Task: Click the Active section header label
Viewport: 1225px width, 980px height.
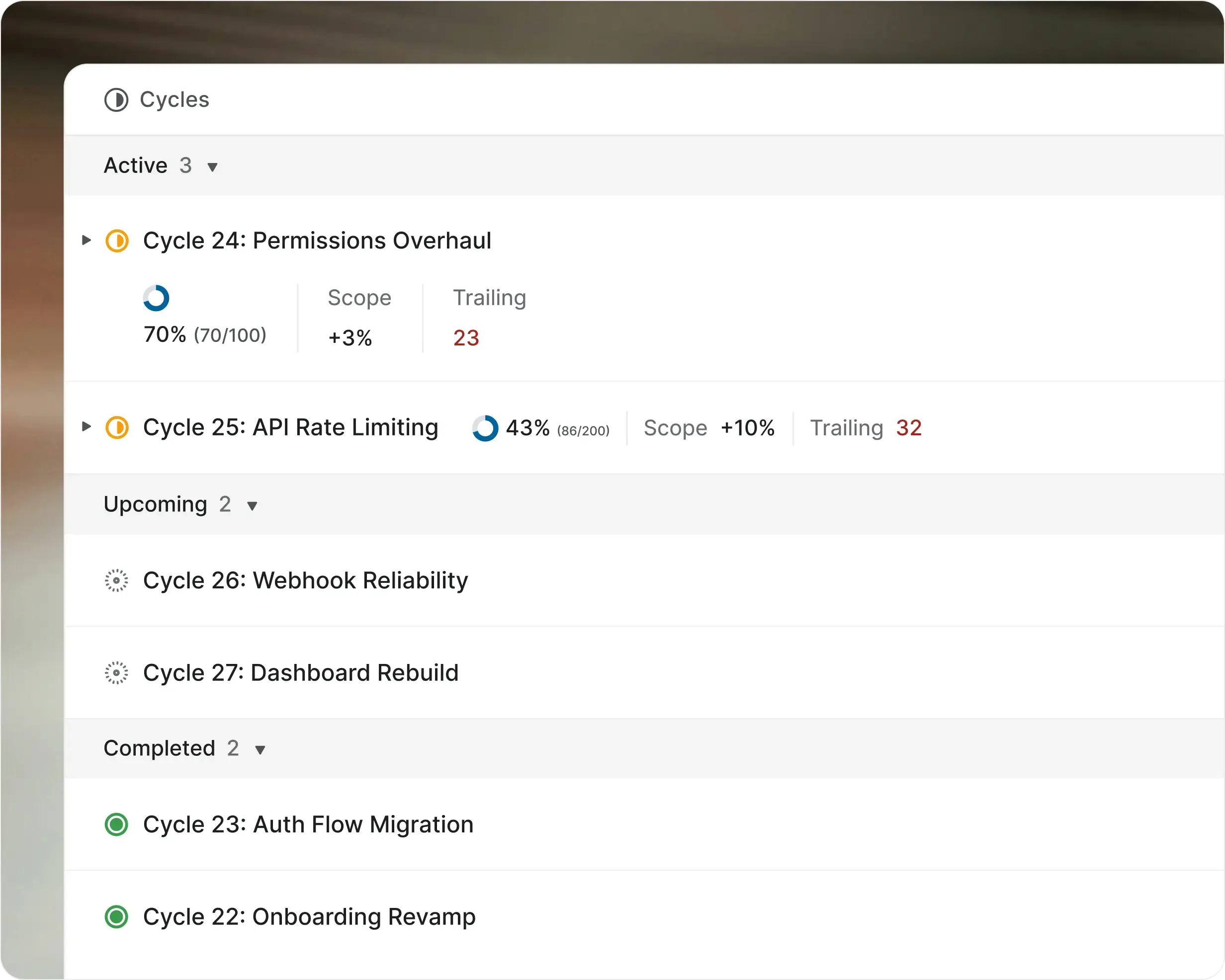Action: pos(136,165)
